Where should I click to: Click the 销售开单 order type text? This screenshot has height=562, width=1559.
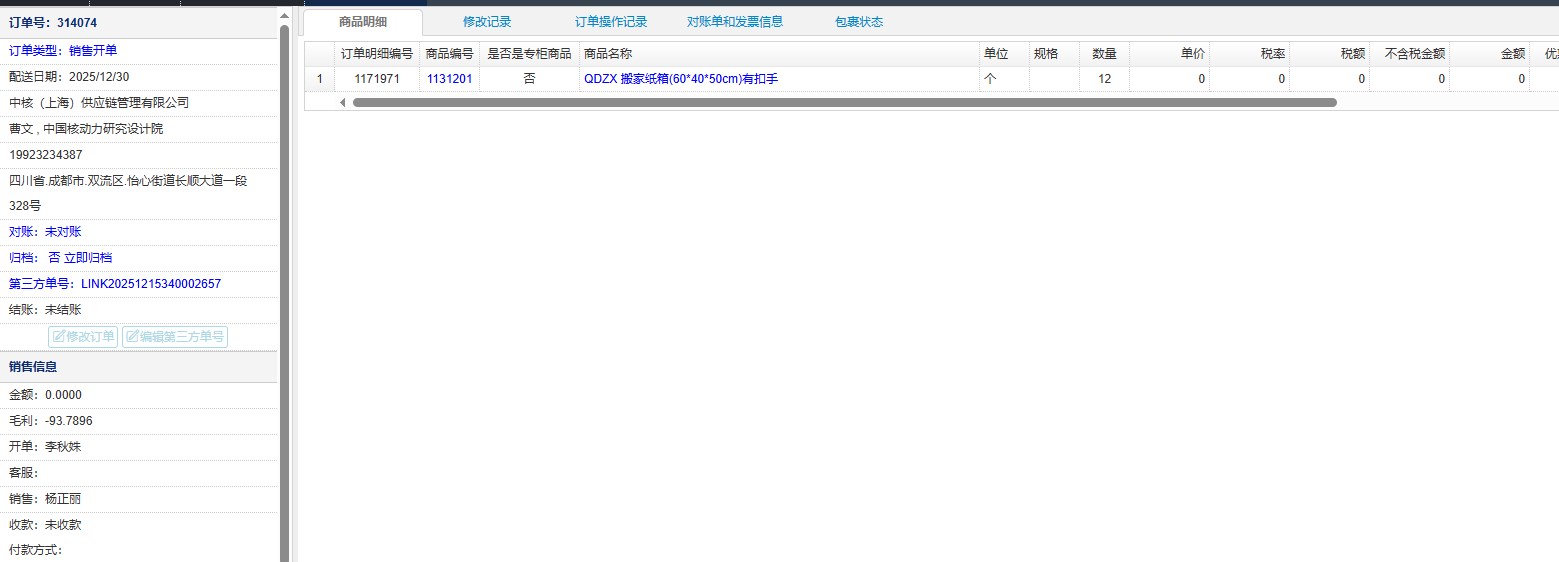(93, 51)
